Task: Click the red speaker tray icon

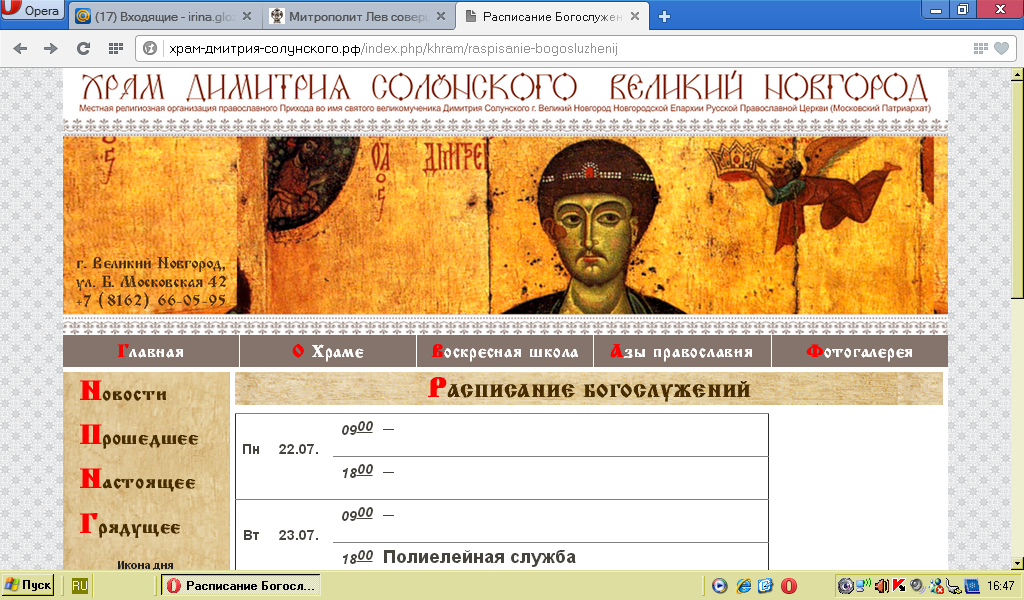Action: pos(881,586)
